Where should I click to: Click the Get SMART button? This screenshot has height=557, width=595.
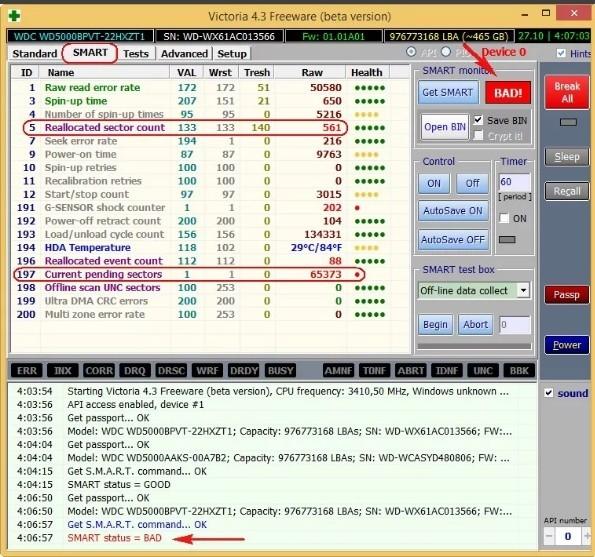[x=448, y=92]
